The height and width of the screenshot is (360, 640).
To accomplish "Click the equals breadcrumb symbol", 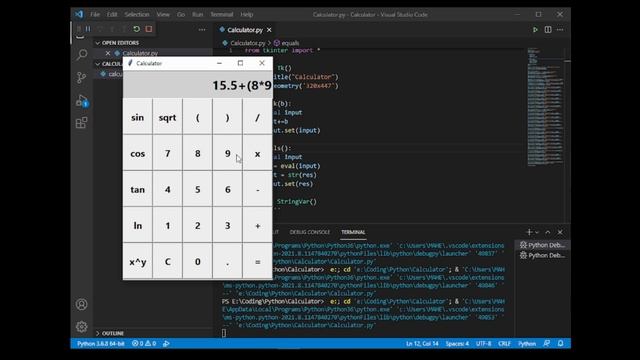I will pyautogui.click(x=286, y=43).
